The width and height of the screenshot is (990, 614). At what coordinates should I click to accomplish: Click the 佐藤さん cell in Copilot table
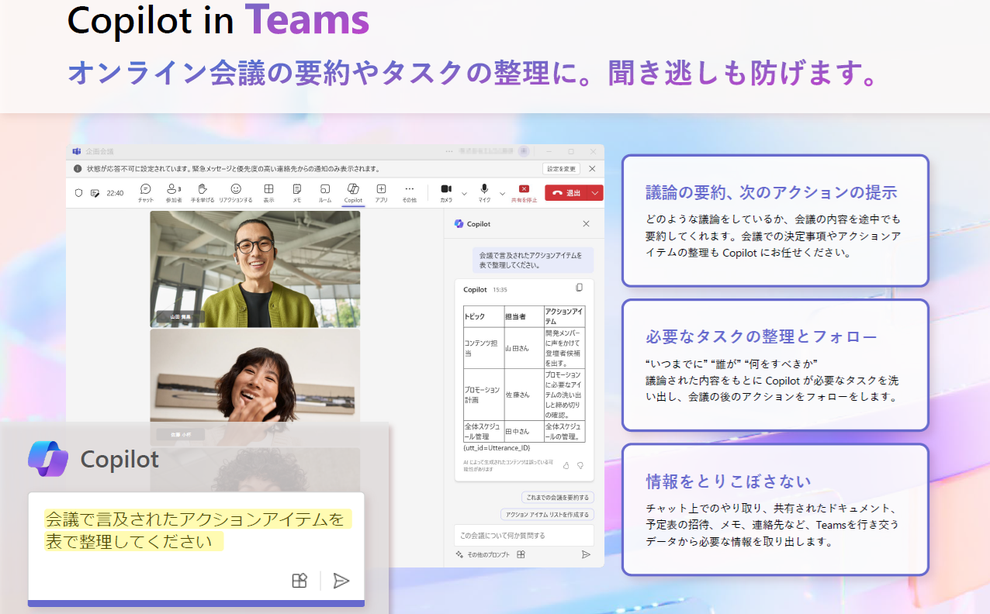[x=523, y=395]
